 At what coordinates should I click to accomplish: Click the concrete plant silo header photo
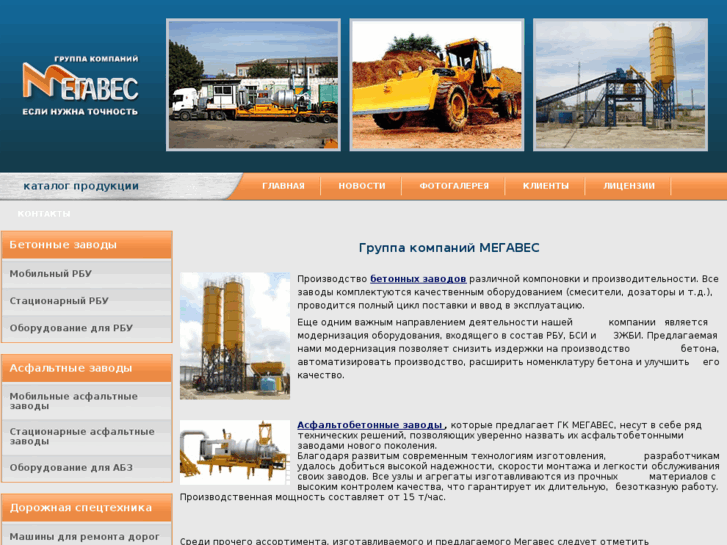[620, 85]
